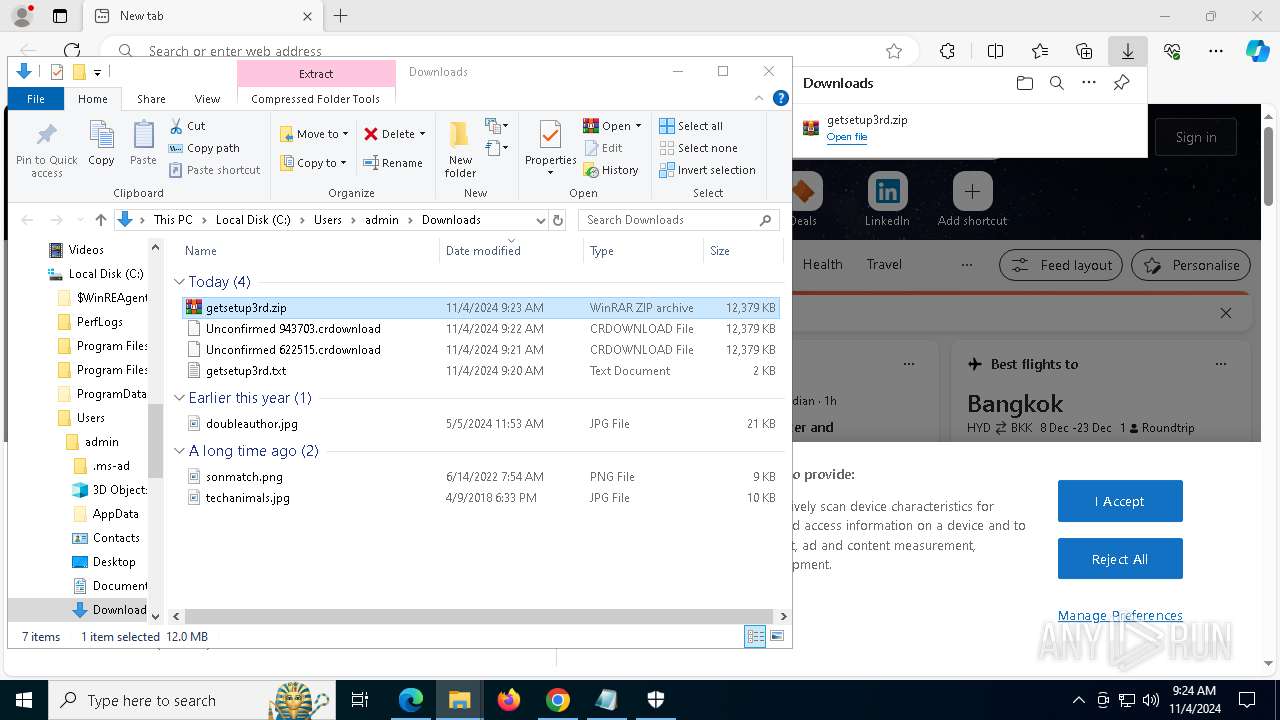The width and height of the screenshot is (1280, 720).
Task: Click horizontal scrollbar in file list
Action: coord(478,617)
